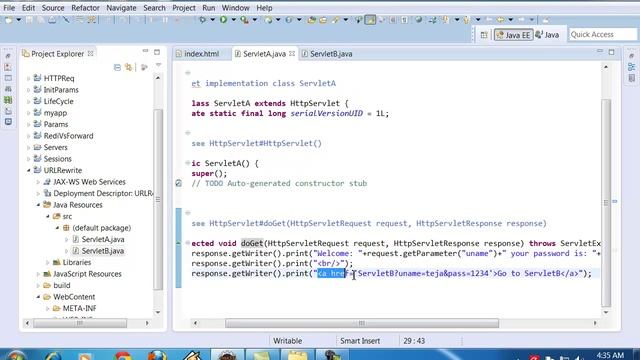This screenshot has width=640, height=360.
Task: Select the Sessions project
Action: [58, 159]
